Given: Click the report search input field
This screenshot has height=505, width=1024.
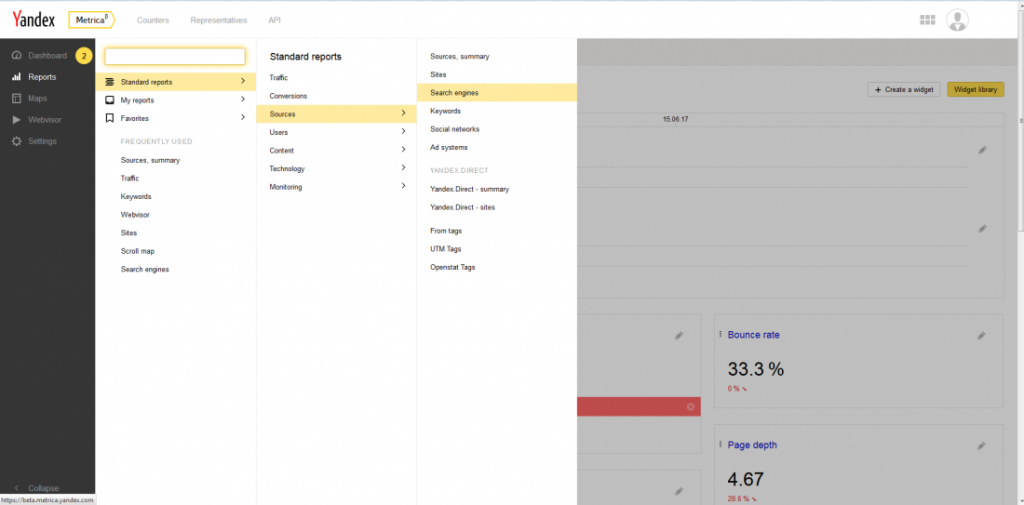Looking at the screenshot, I should click(x=175, y=57).
